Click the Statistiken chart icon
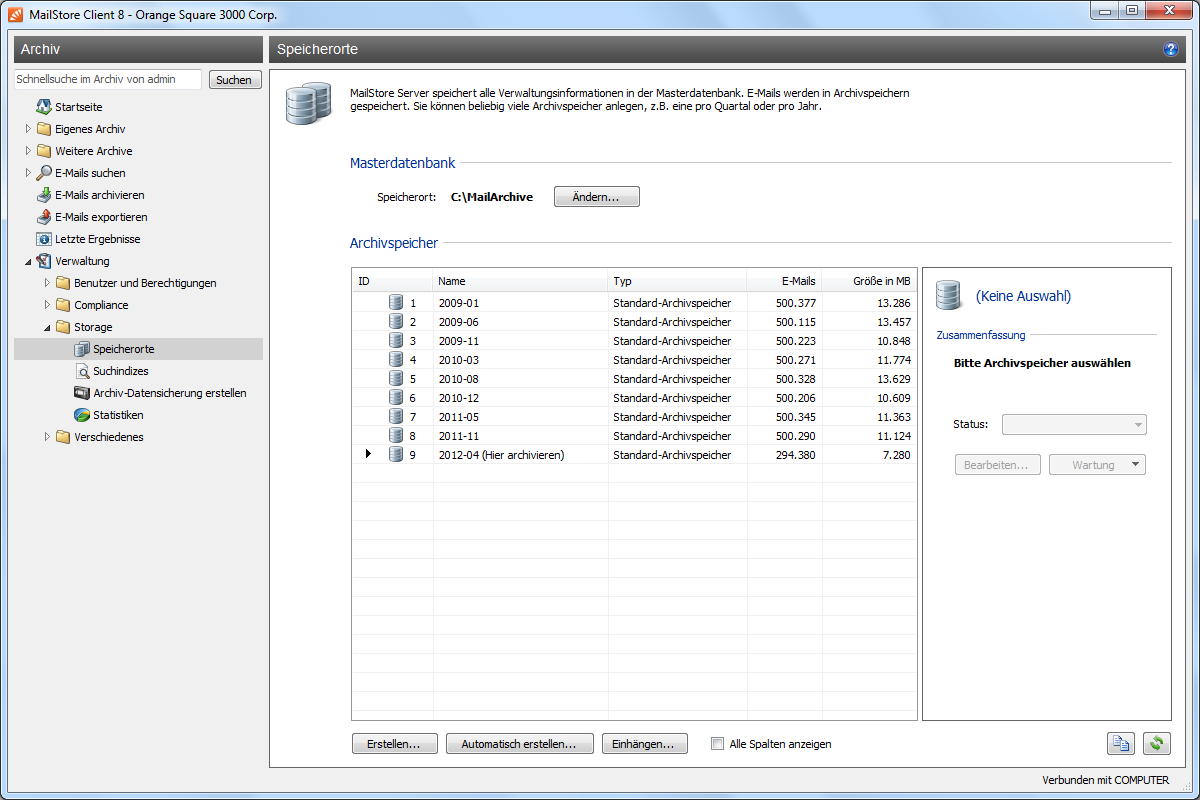The height and width of the screenshot is (800, 1200). pyautogui.click(x=82, y=415)
